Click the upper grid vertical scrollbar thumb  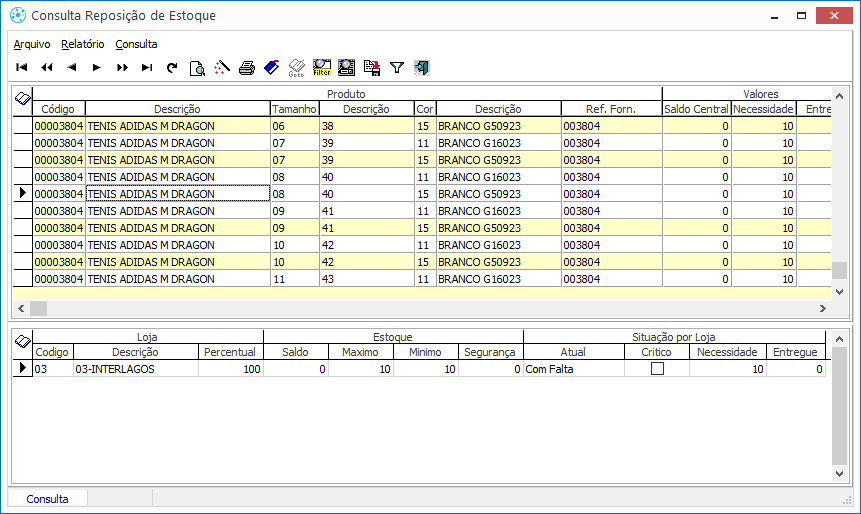click(839, 270)
